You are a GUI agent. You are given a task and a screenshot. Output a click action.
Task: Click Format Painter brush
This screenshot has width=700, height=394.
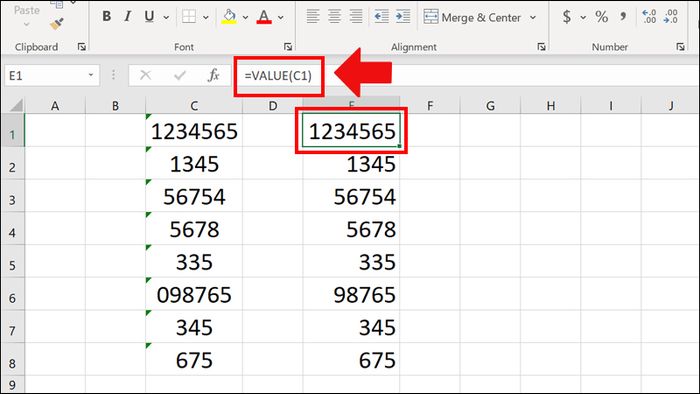57,24
